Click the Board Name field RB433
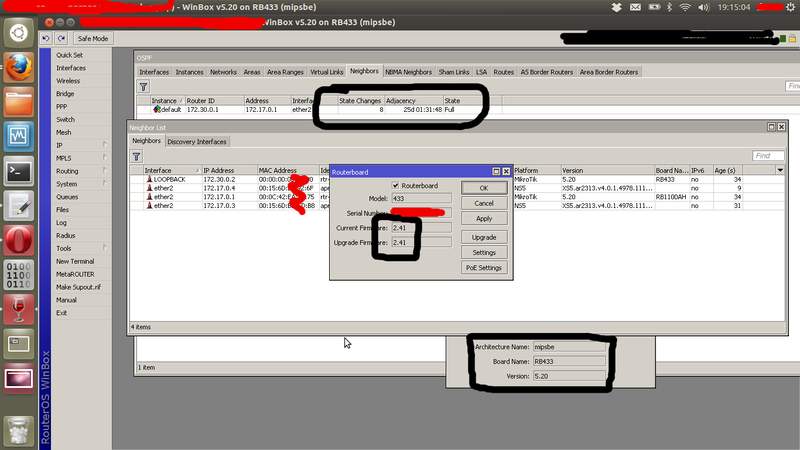 point(569,361)
